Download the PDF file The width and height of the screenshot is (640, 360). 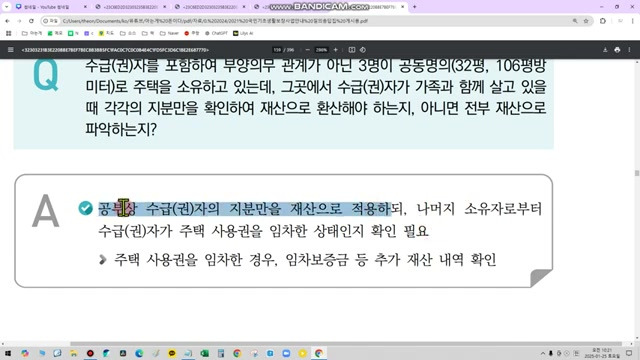coord(605,50)
